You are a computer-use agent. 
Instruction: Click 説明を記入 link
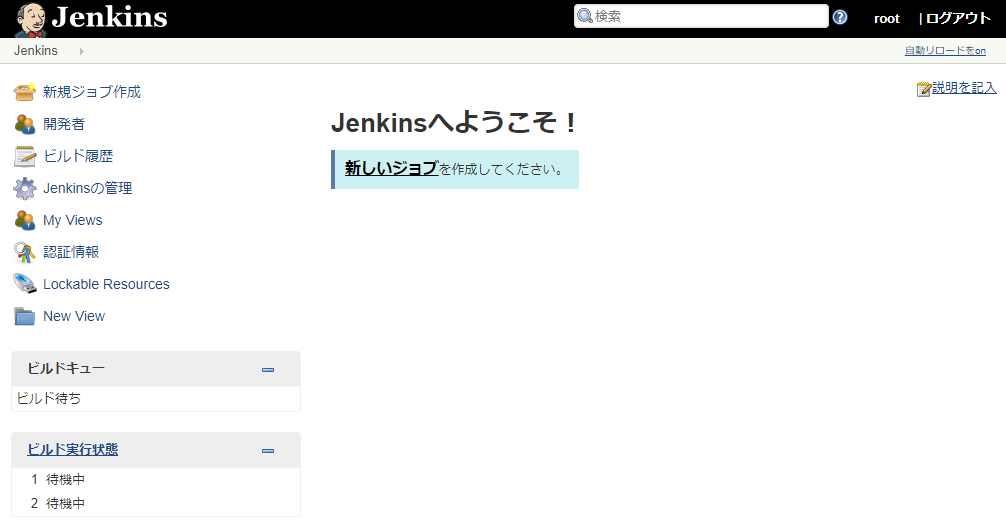coord(964,88)
